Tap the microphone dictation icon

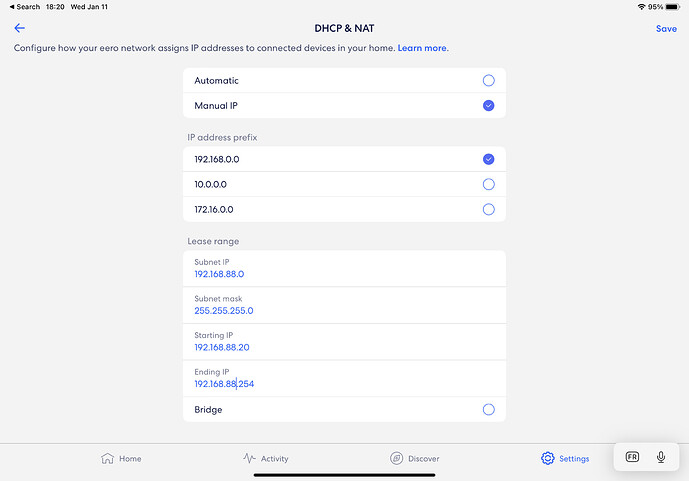tap(661, 457)
